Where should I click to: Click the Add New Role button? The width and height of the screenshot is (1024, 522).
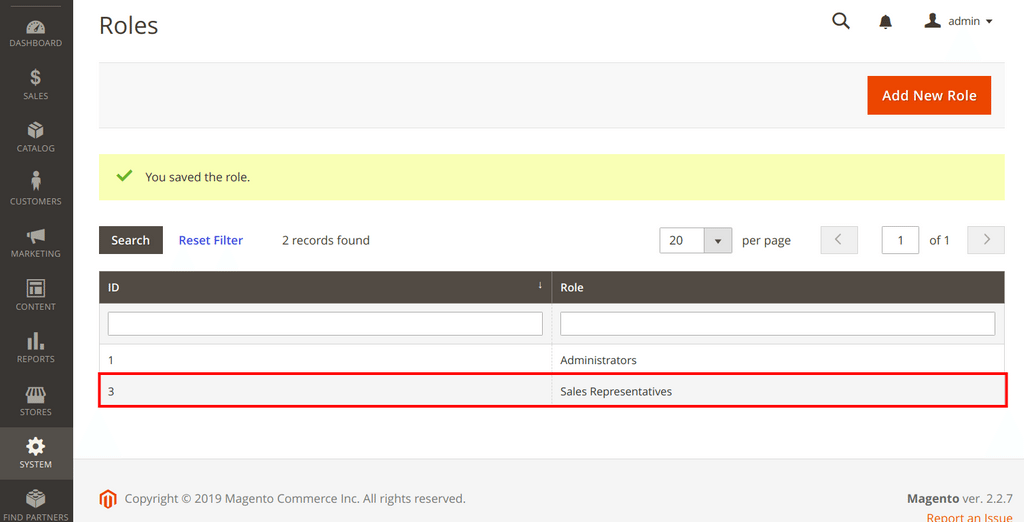pyautogui.click(x=929, y=95)
